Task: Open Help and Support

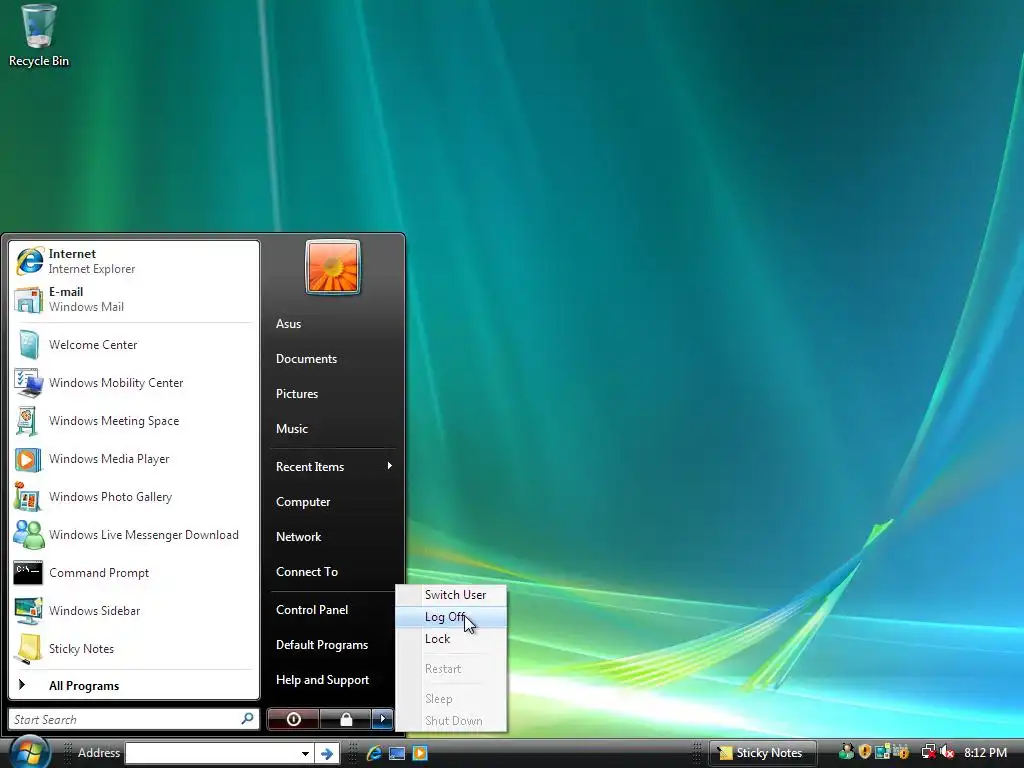Action: (333, 680)
